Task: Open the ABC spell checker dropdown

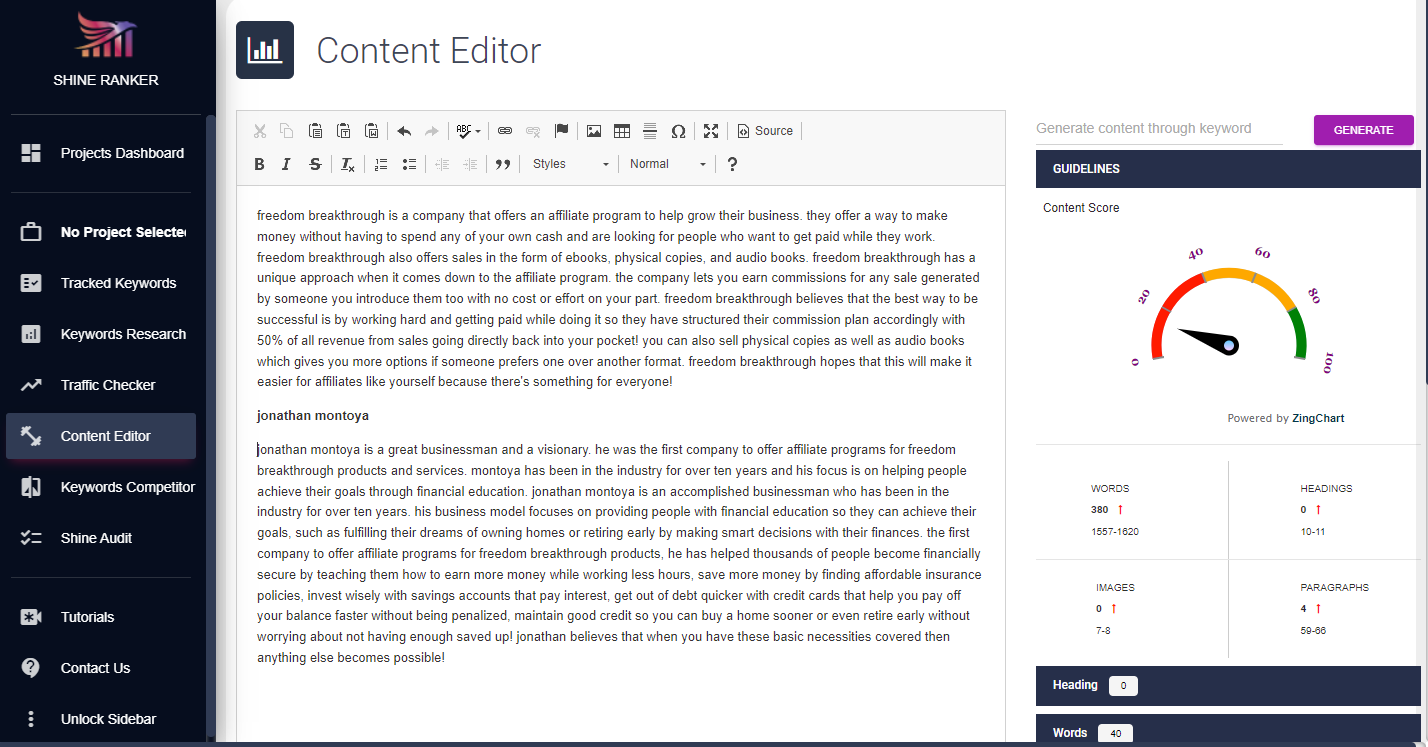Action: pyautogui.click(x=468, y=131)
